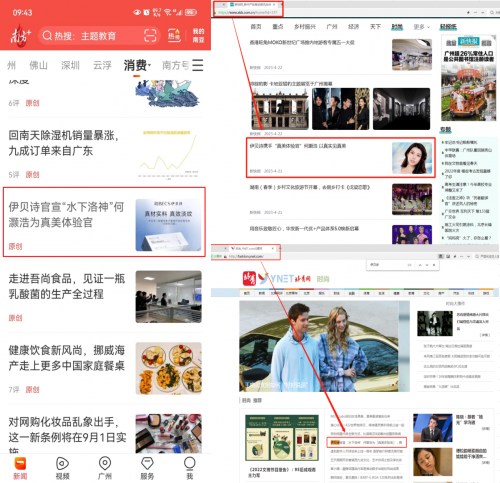Expand the 更多 menu on website
The width and height of the screenshot is (500, 483).
click(422, 27)
